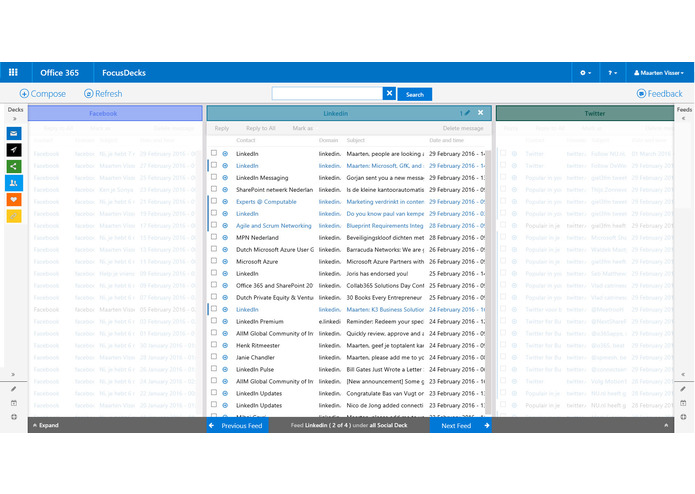Click the up chevron at bottom bar right end
The width and height of the screenshot is (695, 494).
point(666,425)
